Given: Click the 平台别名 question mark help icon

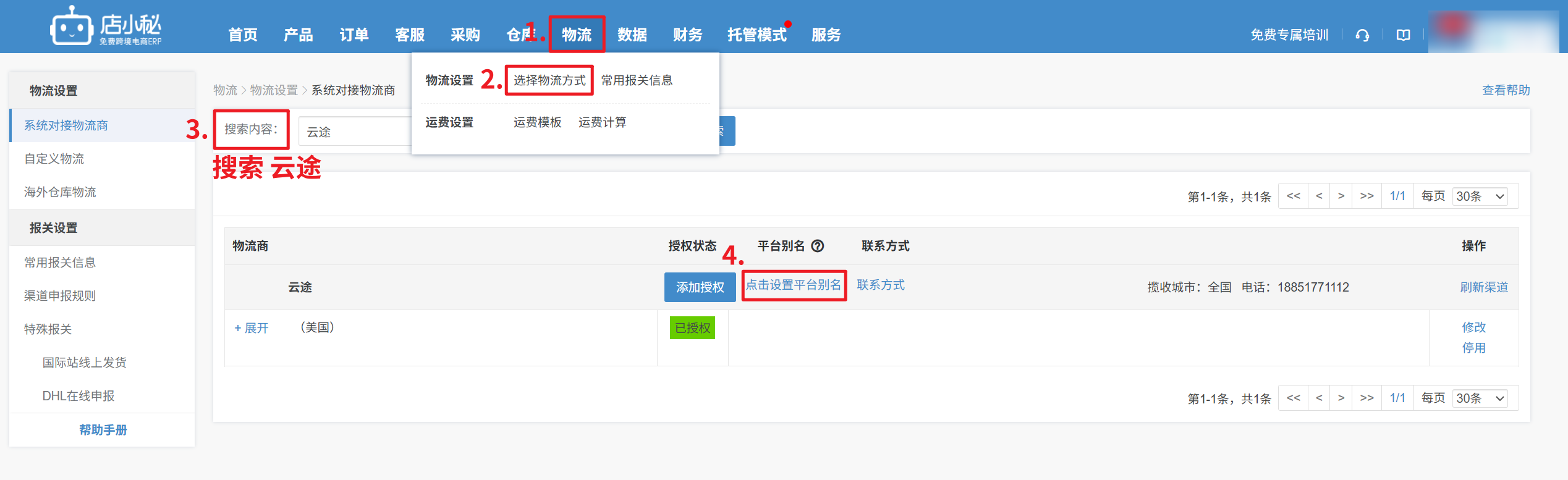Looking at the screenshot, I should [x=818, y=246].
